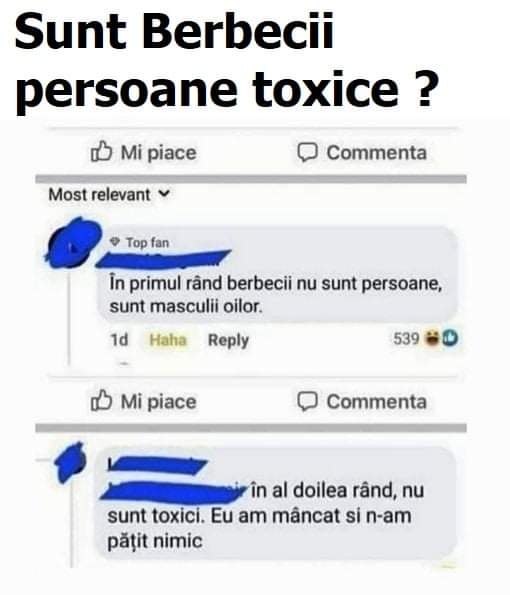
Task: Click the upper Commenta text
Action: (x=377, y=153)
